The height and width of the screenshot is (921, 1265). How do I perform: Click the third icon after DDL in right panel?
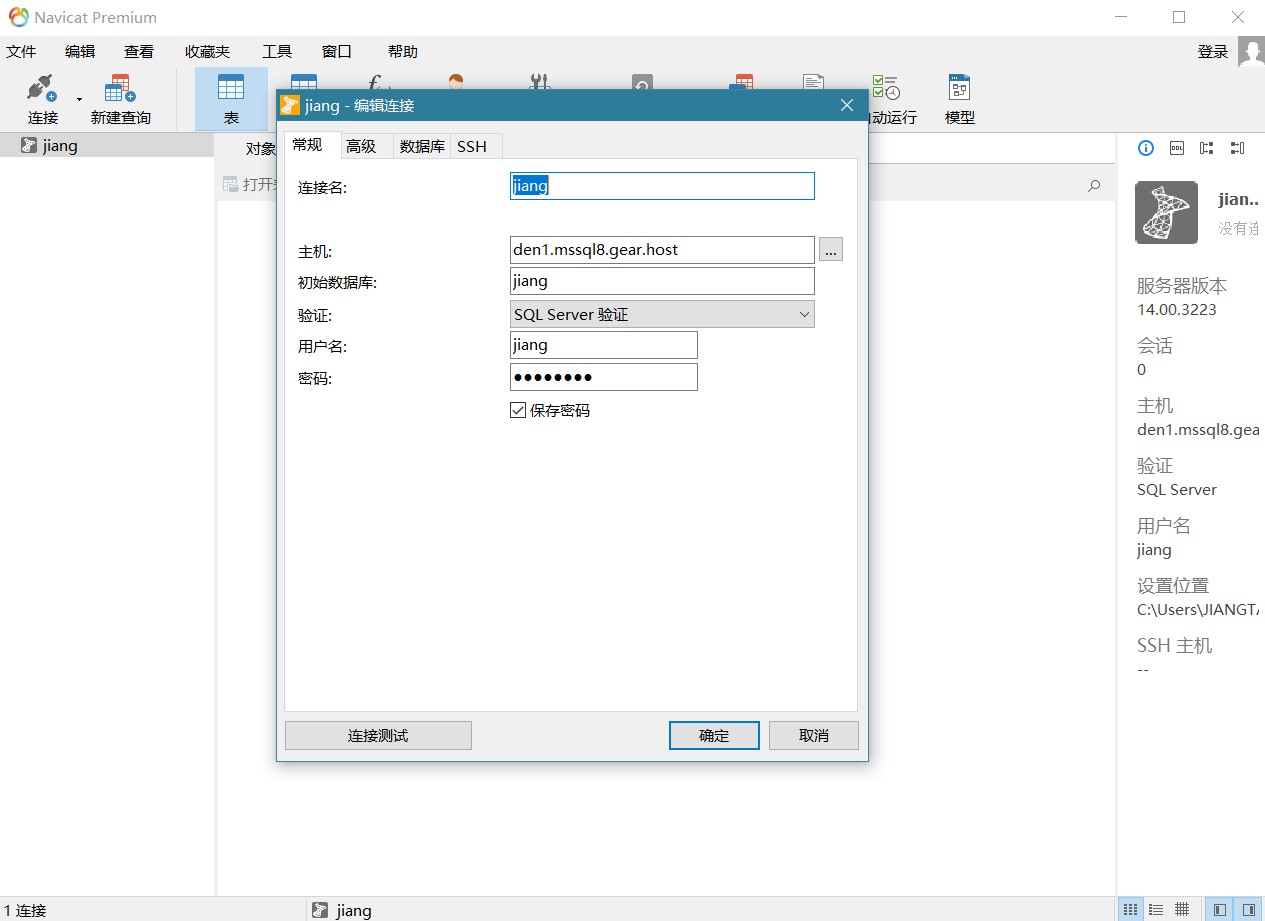pos(1207,148)
